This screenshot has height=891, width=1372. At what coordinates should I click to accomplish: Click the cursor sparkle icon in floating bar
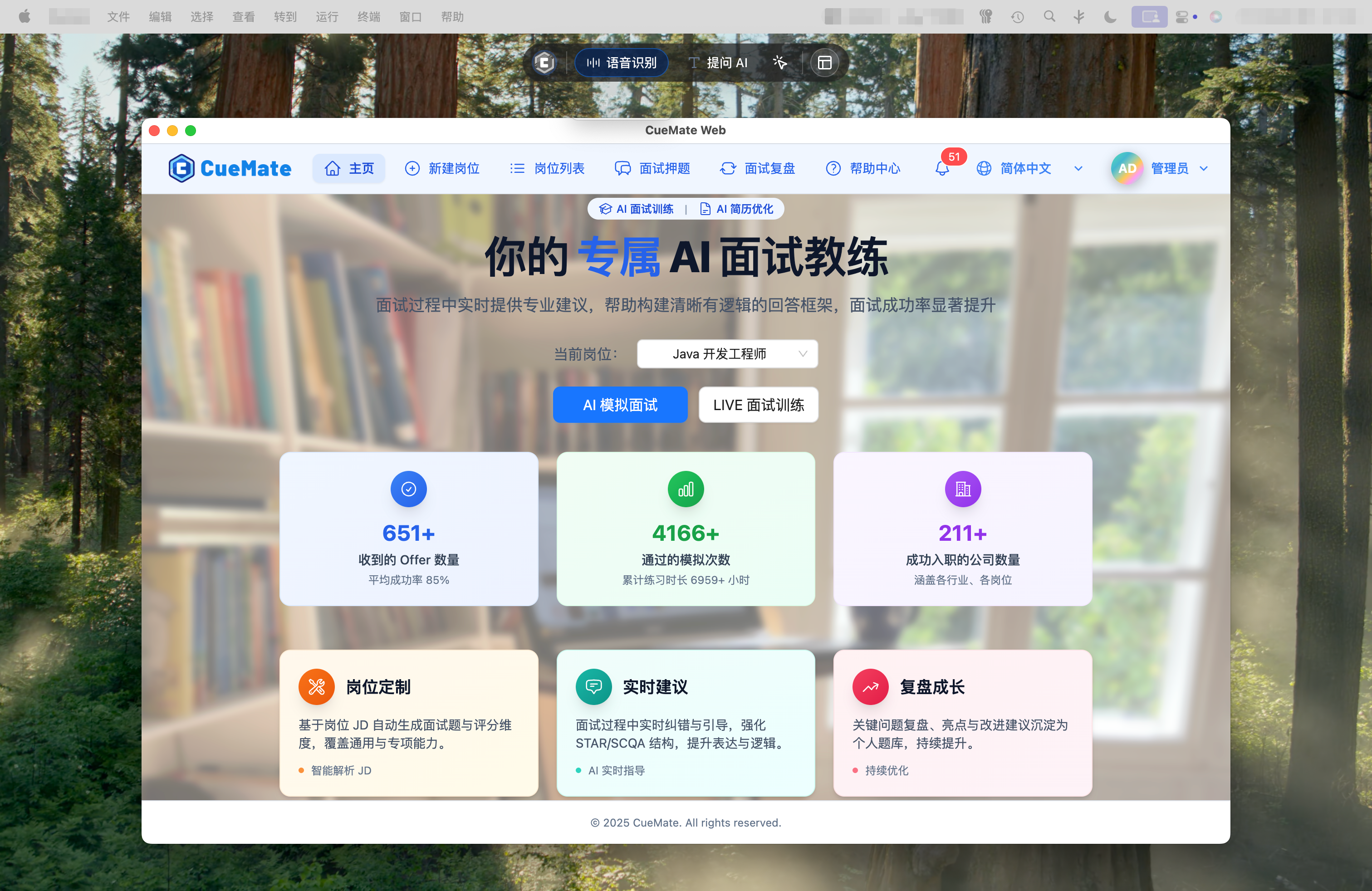click(x=779, y=63)
